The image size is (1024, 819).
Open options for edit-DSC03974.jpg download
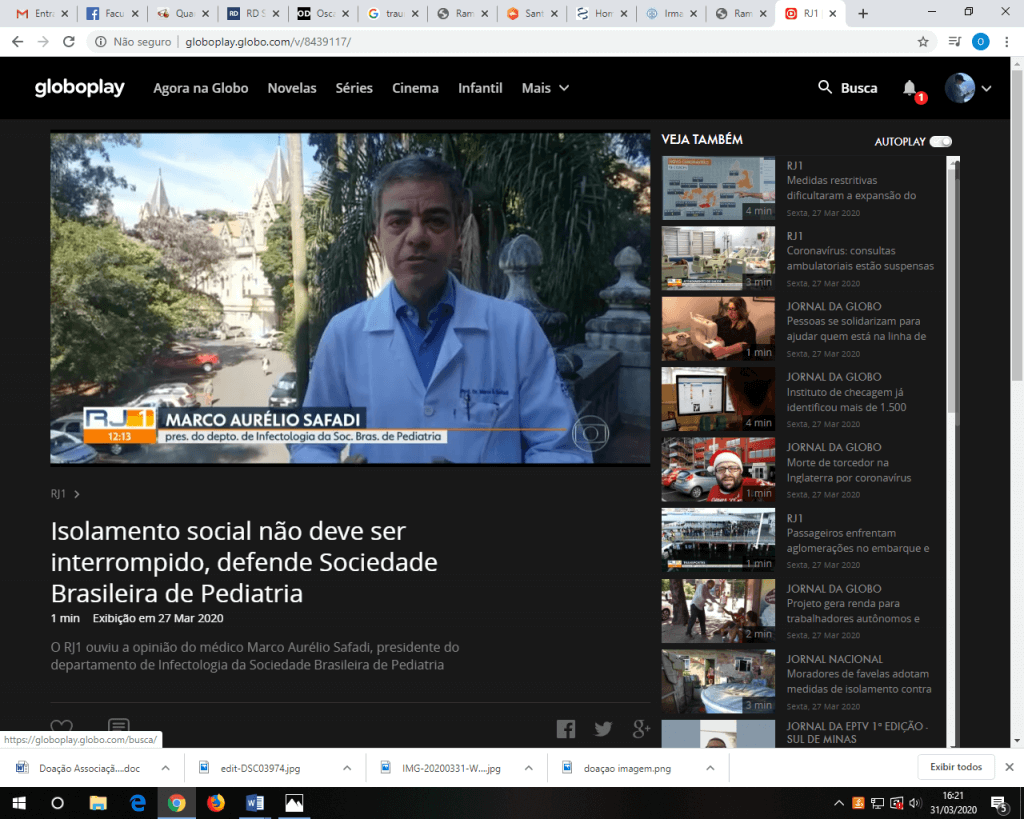tap(347, 768)
